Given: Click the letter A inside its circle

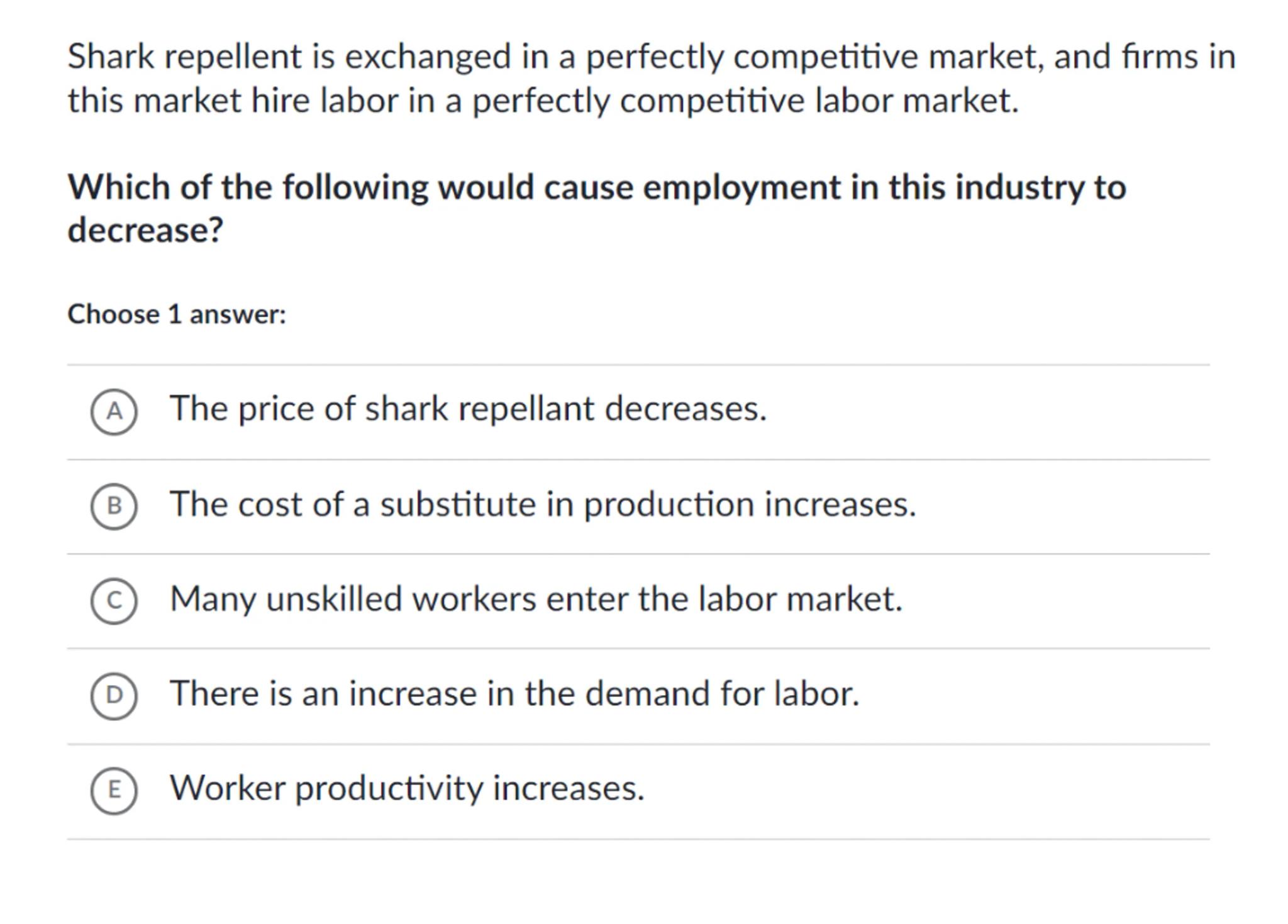Looking at the screenshot, I should point(114,412).
